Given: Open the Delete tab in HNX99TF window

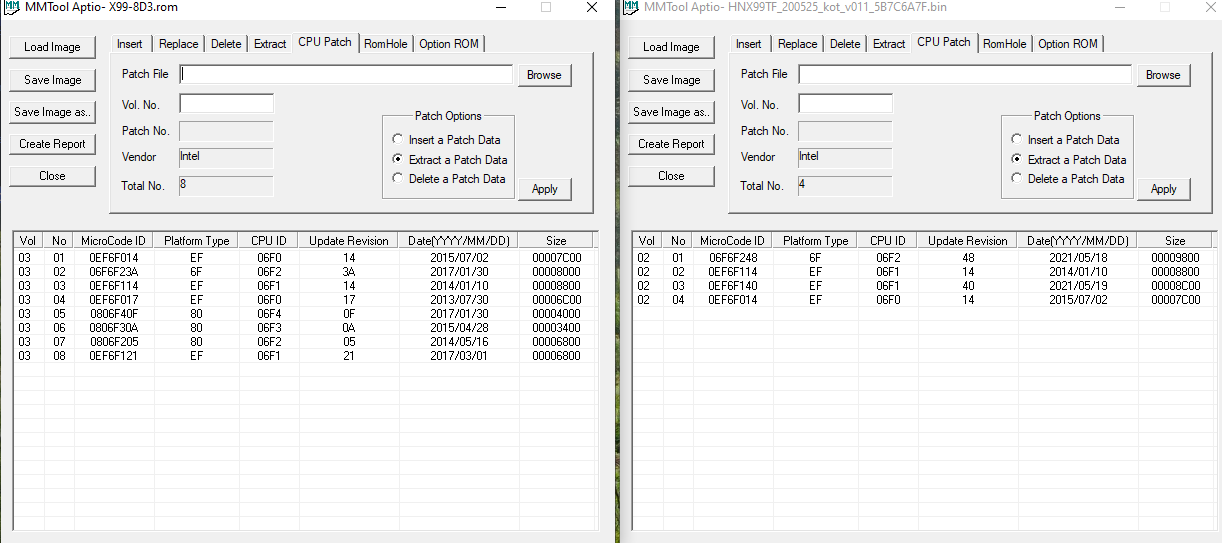Looking at the screenshot, I should pos(845,44).
